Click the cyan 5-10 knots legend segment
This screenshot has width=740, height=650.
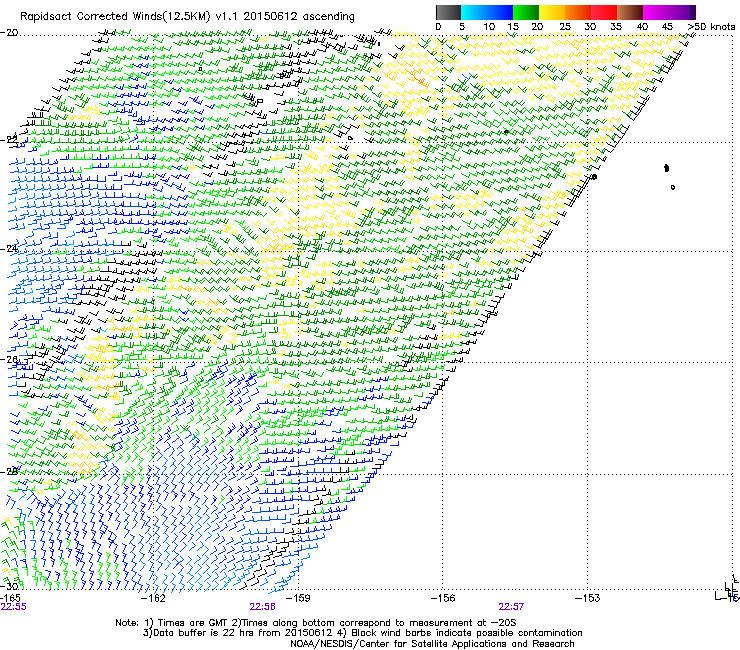(x=474, y=12)
